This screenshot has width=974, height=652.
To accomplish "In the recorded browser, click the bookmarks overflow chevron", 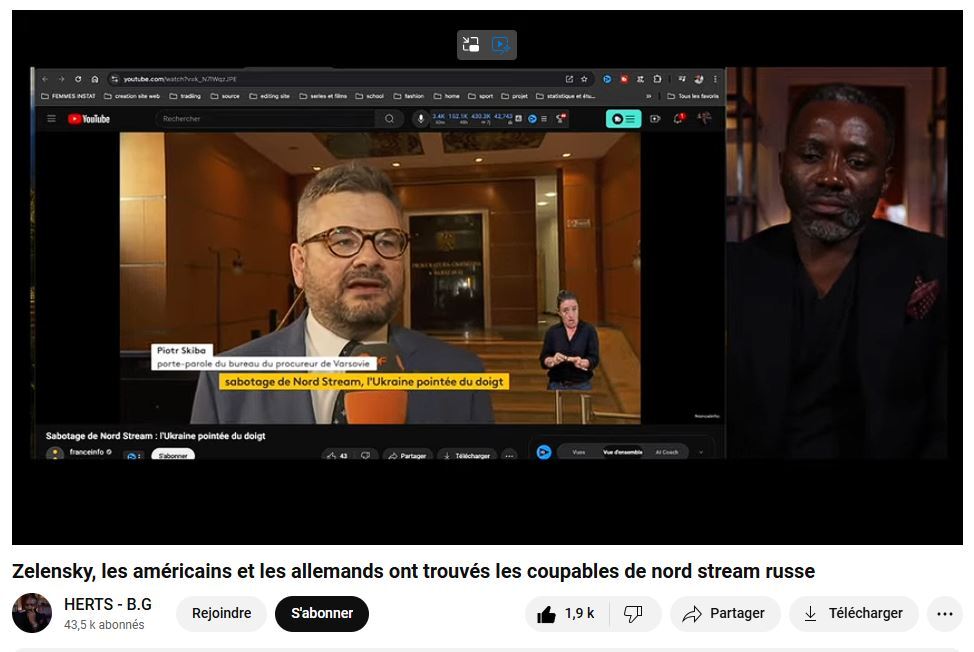I will pyautogui.click(x=649, y=96).
